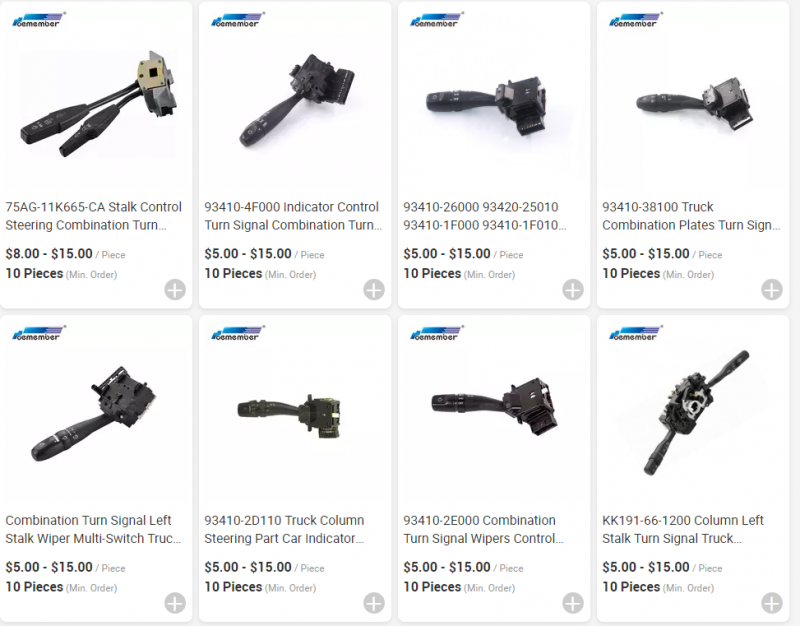Add KK191-66-1200 Column Left Stalk with plus icon

point(772,603)
